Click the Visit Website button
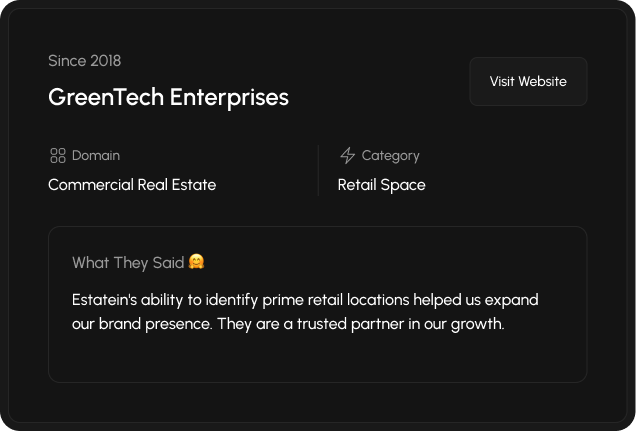The image size is (636, 431). [528, 82]
